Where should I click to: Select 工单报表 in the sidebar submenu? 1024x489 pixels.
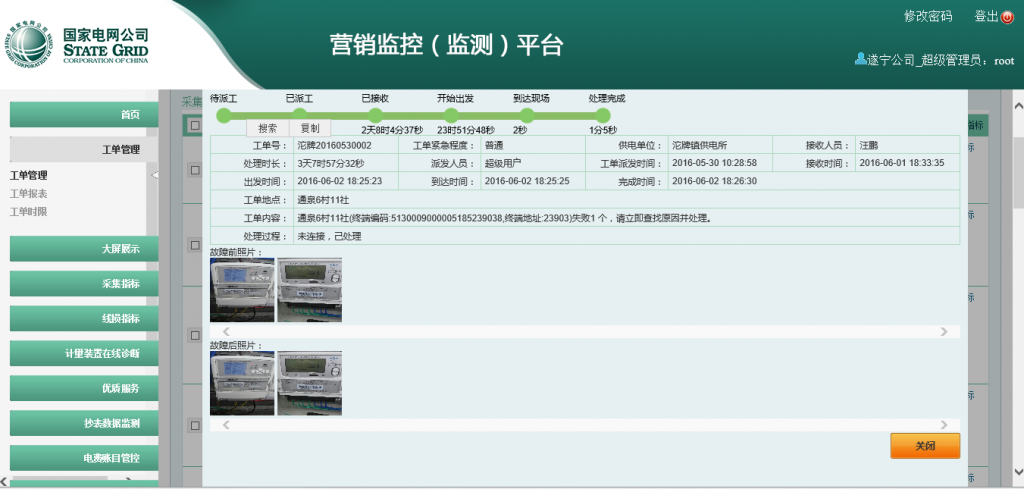[x=29, y=194]
